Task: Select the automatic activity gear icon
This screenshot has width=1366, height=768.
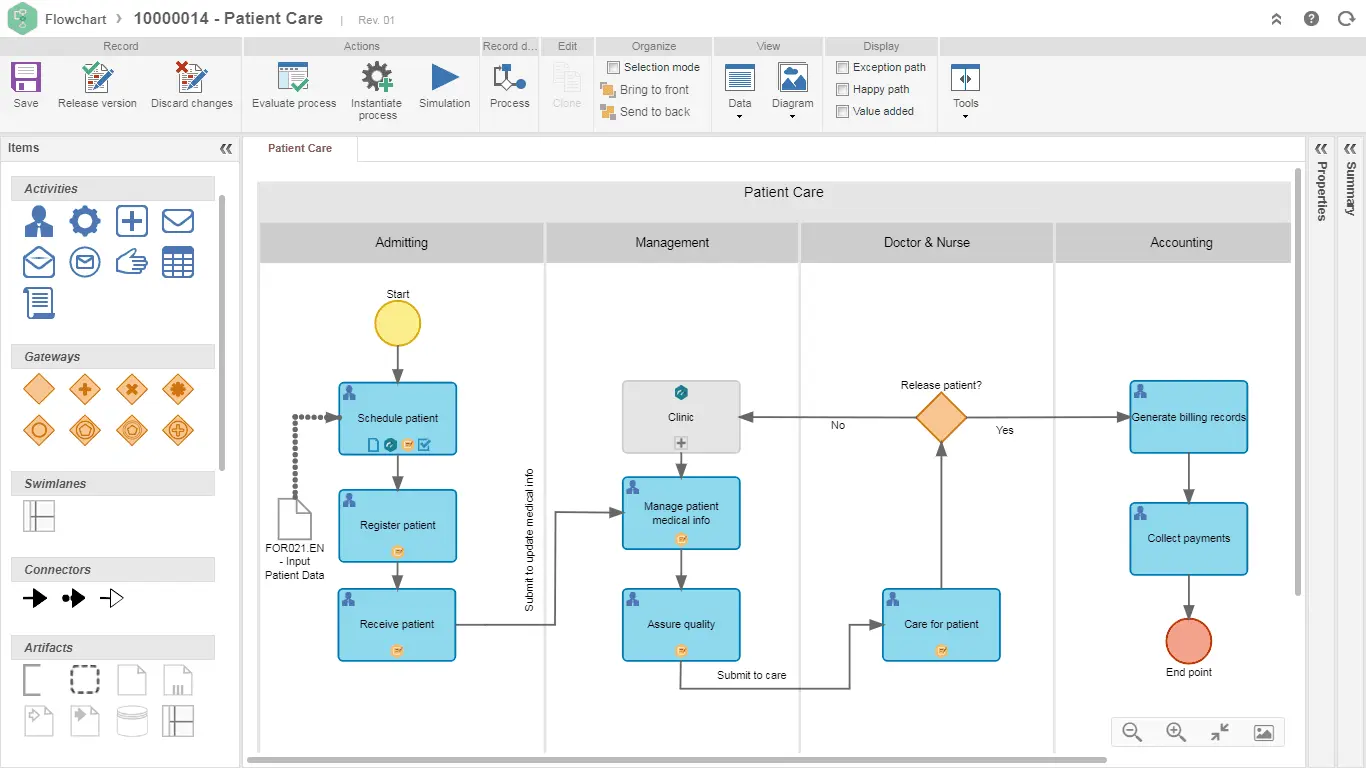Action: pos(85,221)
